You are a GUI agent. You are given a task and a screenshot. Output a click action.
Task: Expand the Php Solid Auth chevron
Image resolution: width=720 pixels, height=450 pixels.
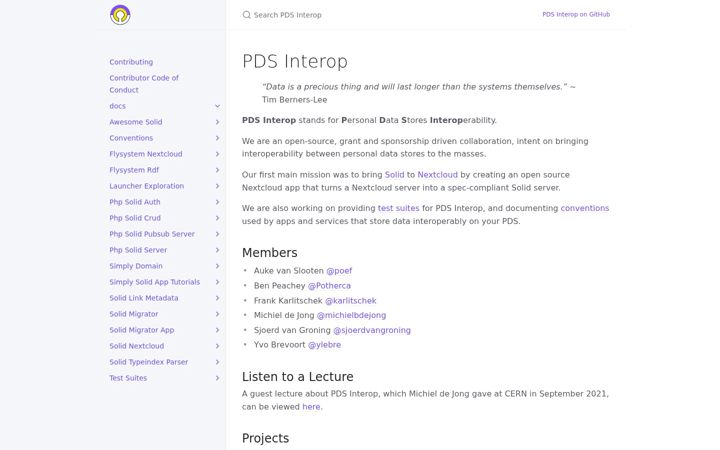tap(217, 202)
